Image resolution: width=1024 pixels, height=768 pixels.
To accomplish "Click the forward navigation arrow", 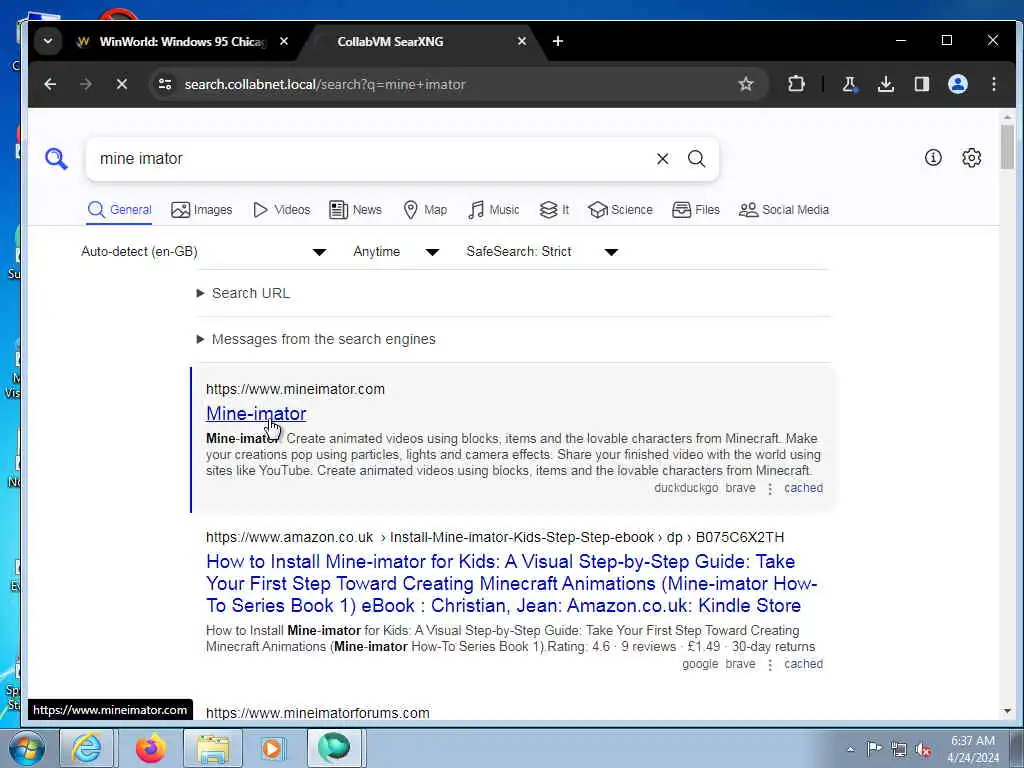I will 86,84.
